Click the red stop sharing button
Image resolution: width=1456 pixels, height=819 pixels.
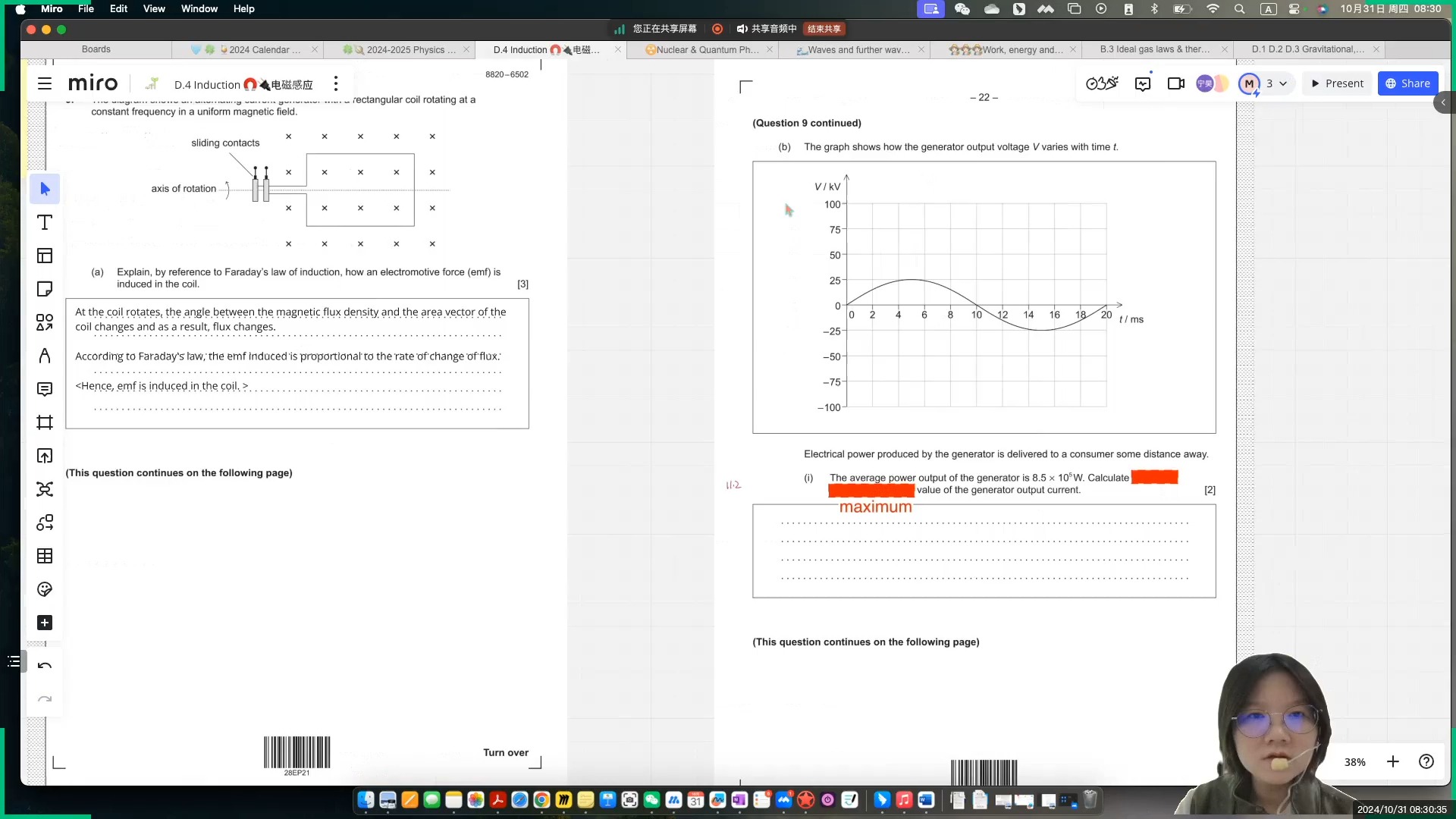824,29
